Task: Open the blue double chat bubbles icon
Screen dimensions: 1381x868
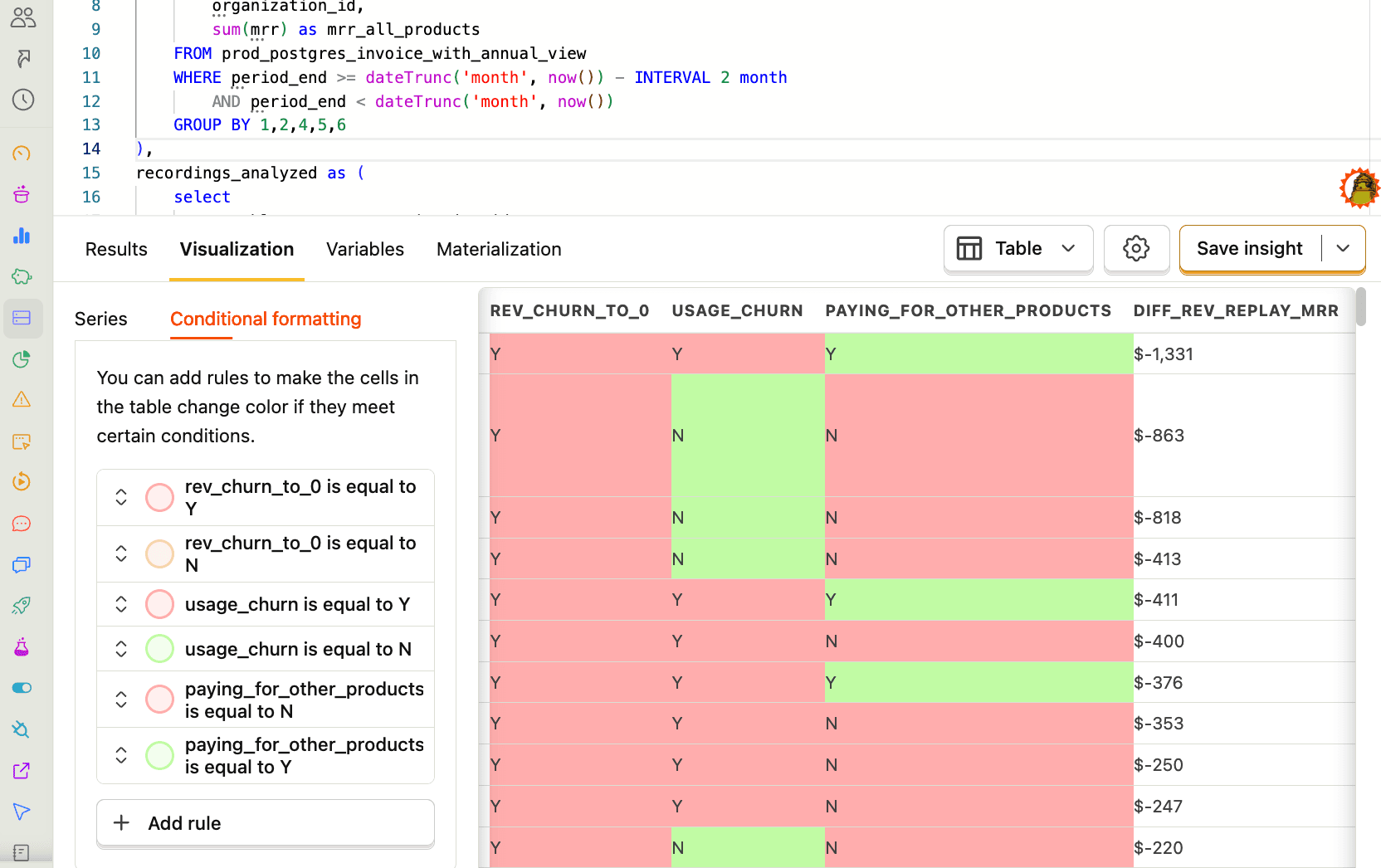Action: pos(22,565)
